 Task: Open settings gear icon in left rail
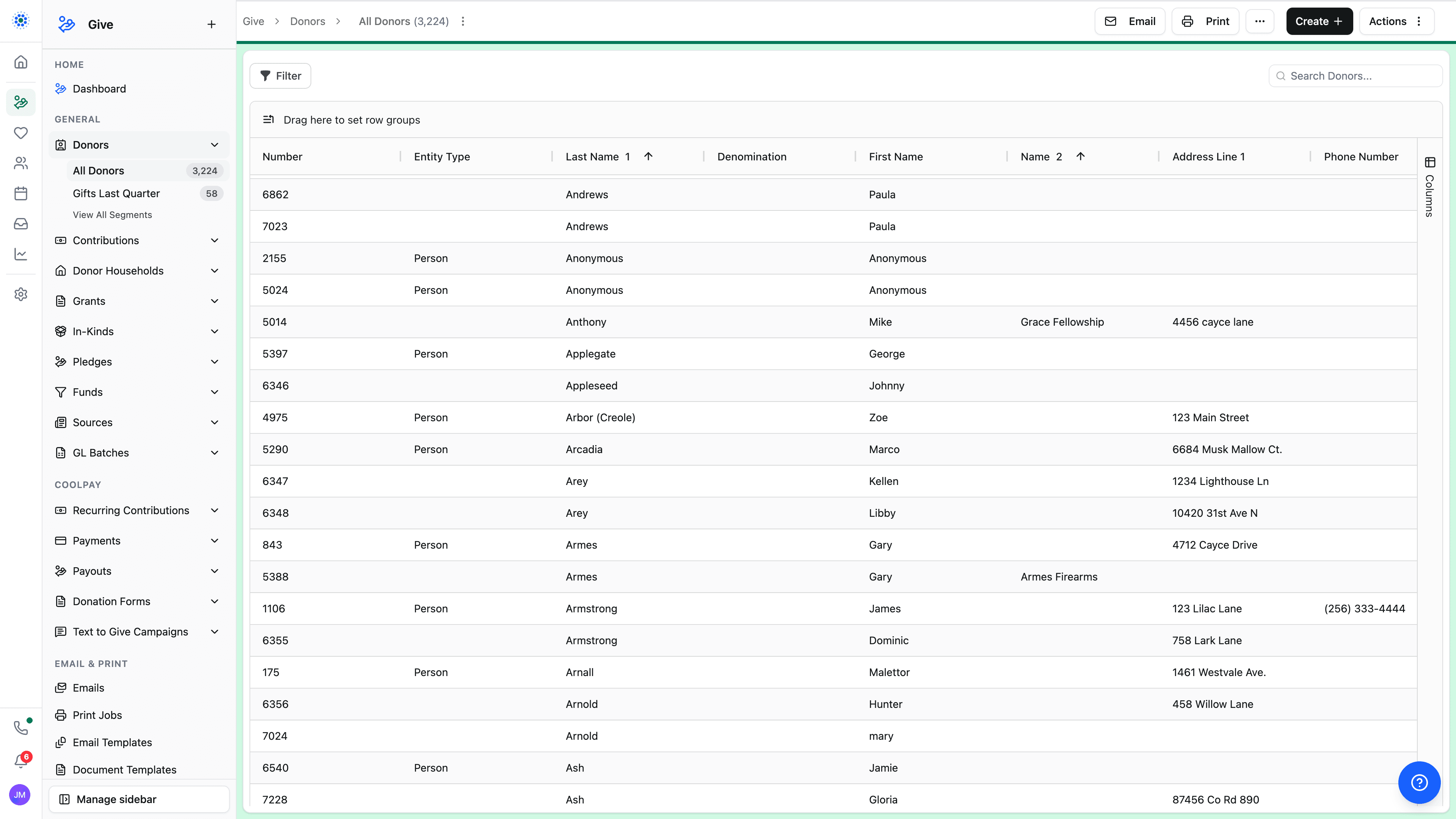21,295
